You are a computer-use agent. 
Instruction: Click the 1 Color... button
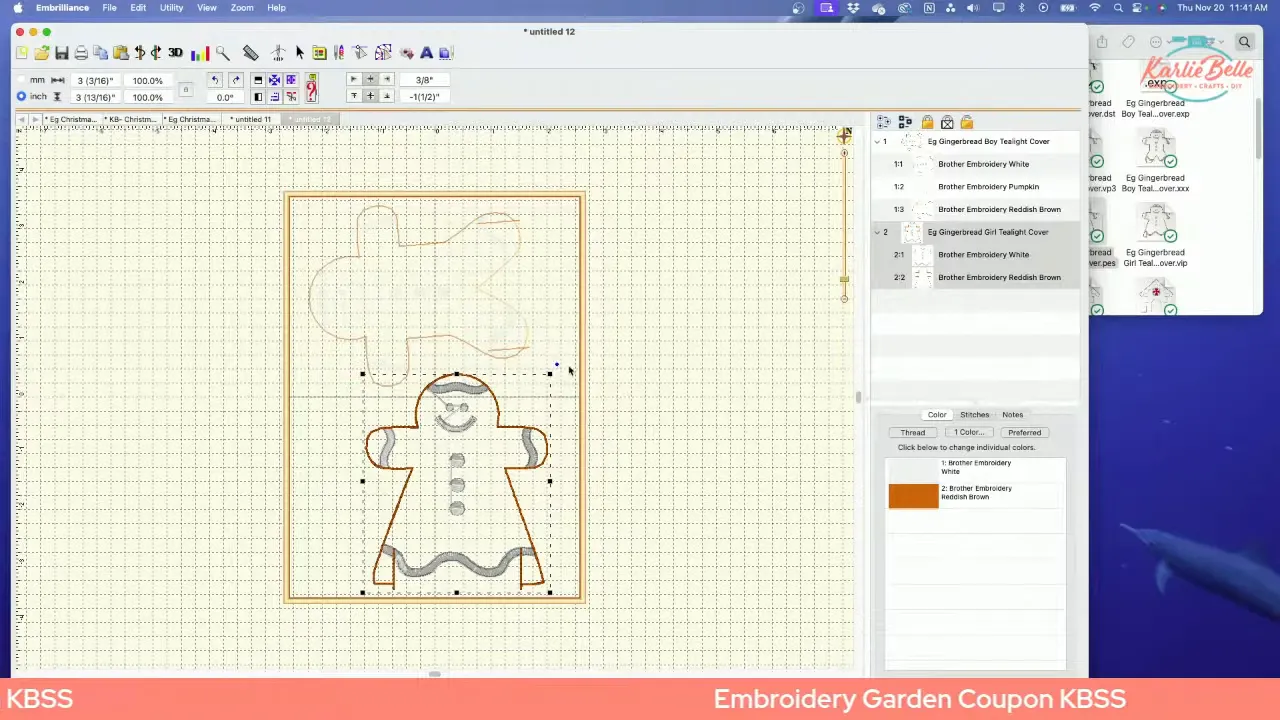pos(968,433)
